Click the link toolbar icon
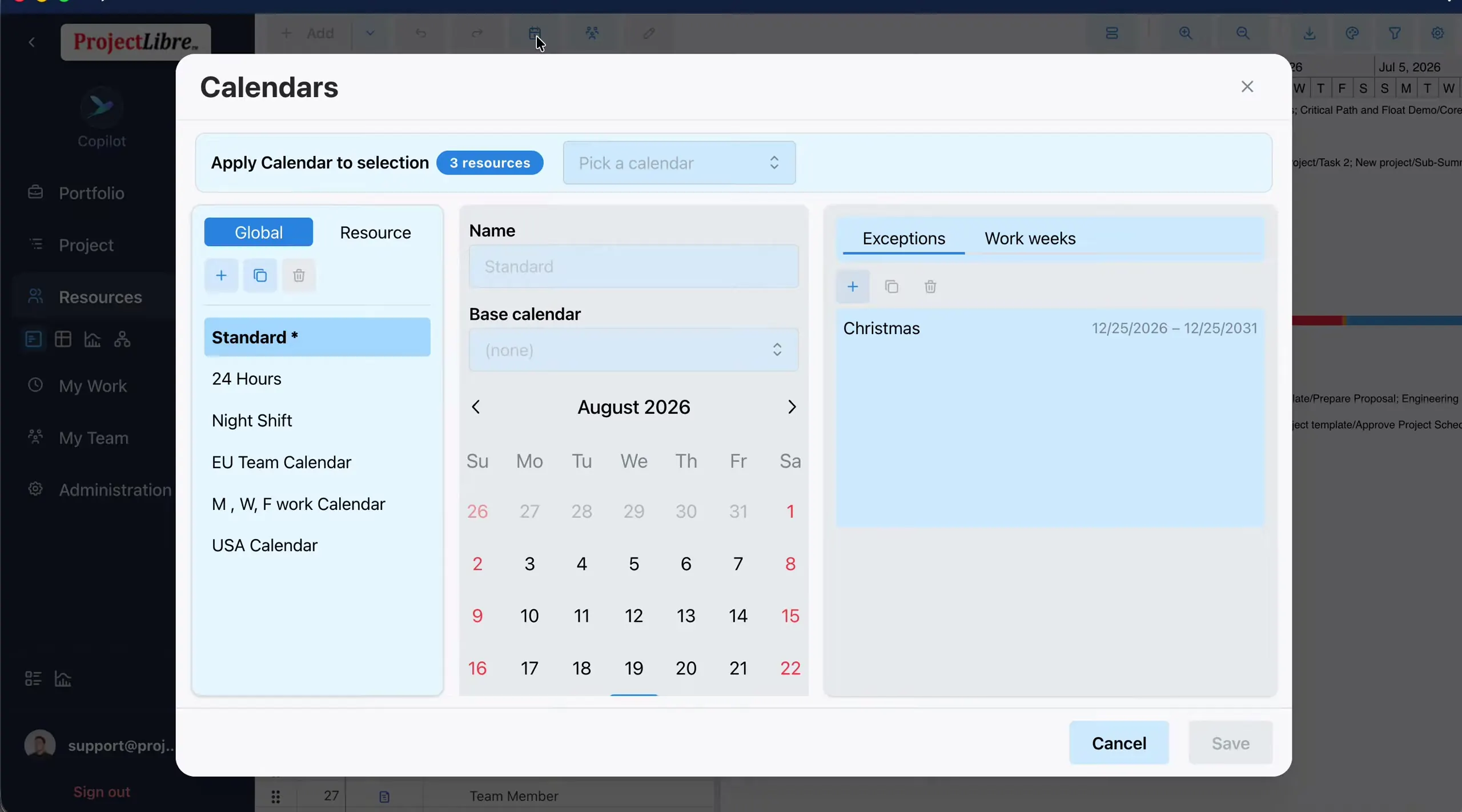The height and width of the screenshot is (812, 1462). pyautogui.click(x=649, y=33)
